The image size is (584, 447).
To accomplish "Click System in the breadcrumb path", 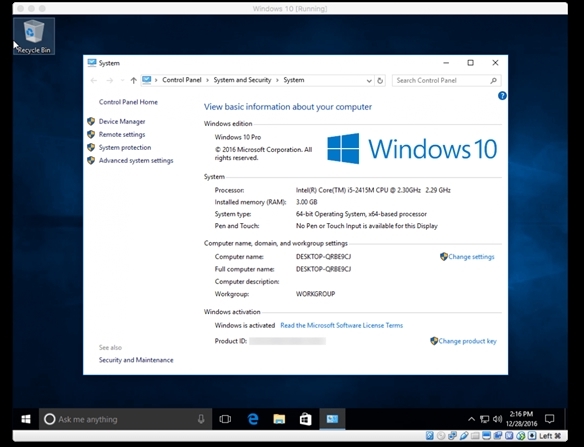I will click(x=294, y=80).
